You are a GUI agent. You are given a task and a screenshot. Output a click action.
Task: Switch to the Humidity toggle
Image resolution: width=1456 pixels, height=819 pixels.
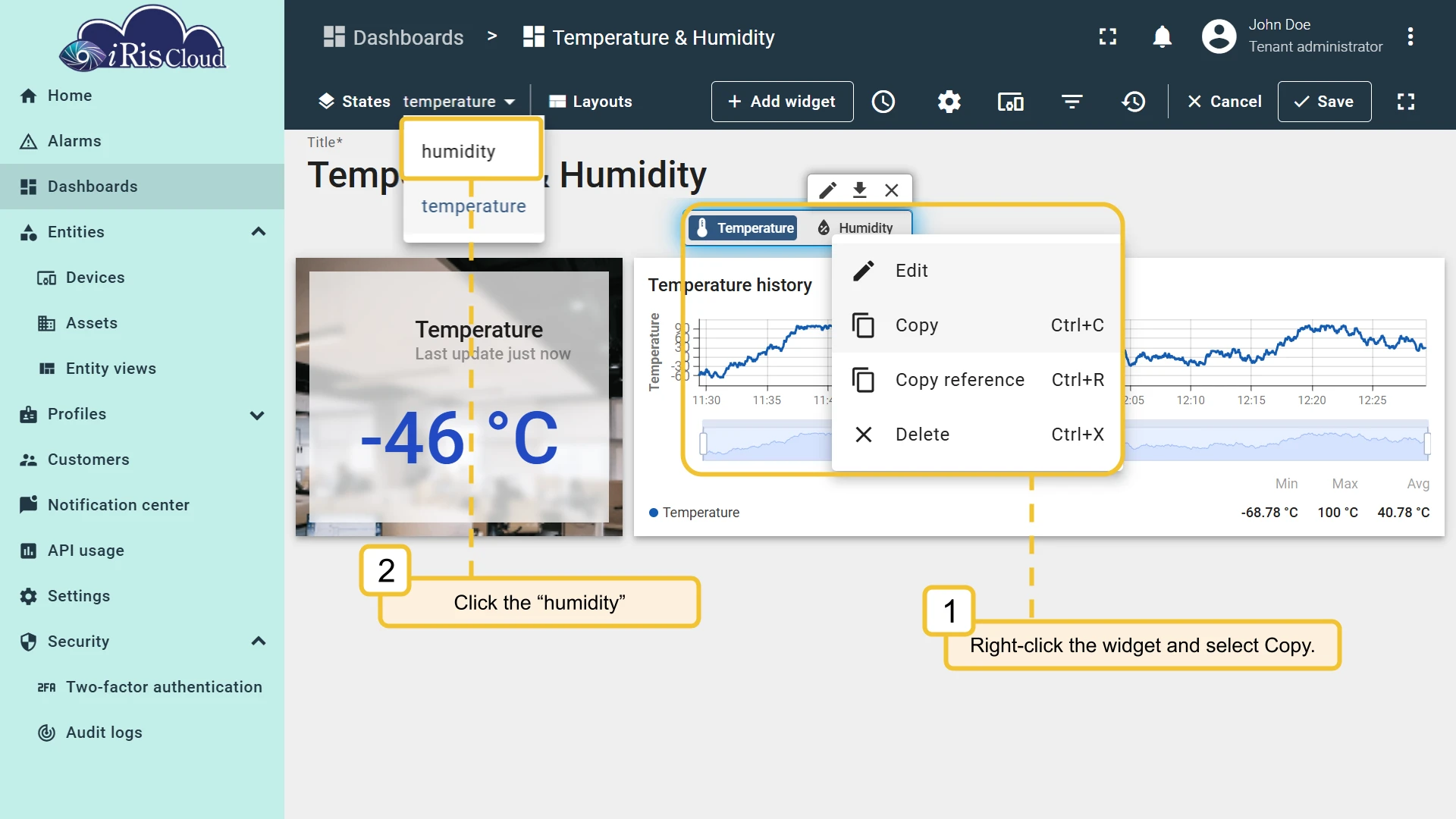point(855,227)
